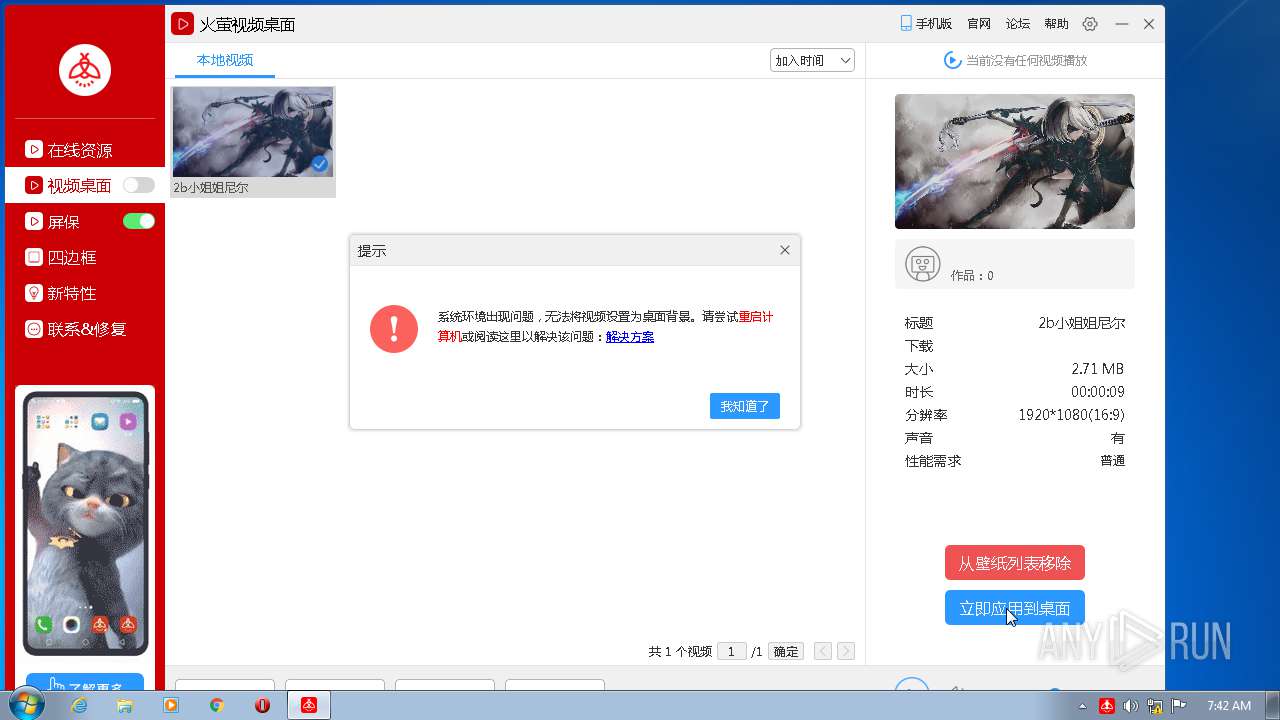
Task: Click the 2.71 MB size value
Action: [1097, 369]
